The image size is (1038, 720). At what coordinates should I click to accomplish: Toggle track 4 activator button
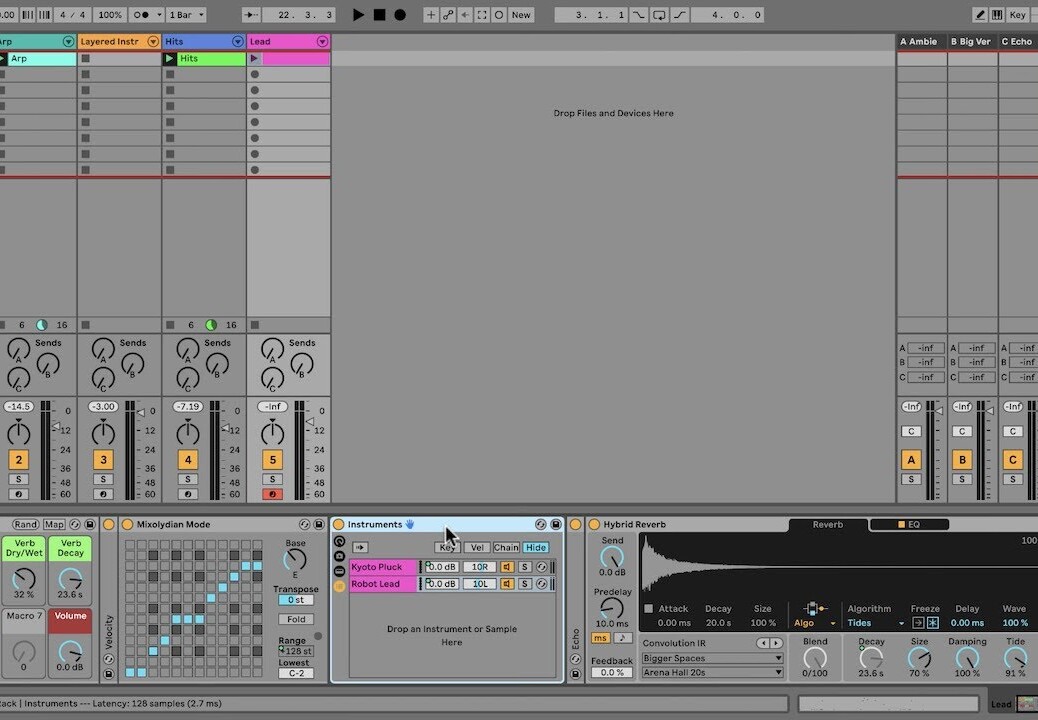(x=188, y=459)
